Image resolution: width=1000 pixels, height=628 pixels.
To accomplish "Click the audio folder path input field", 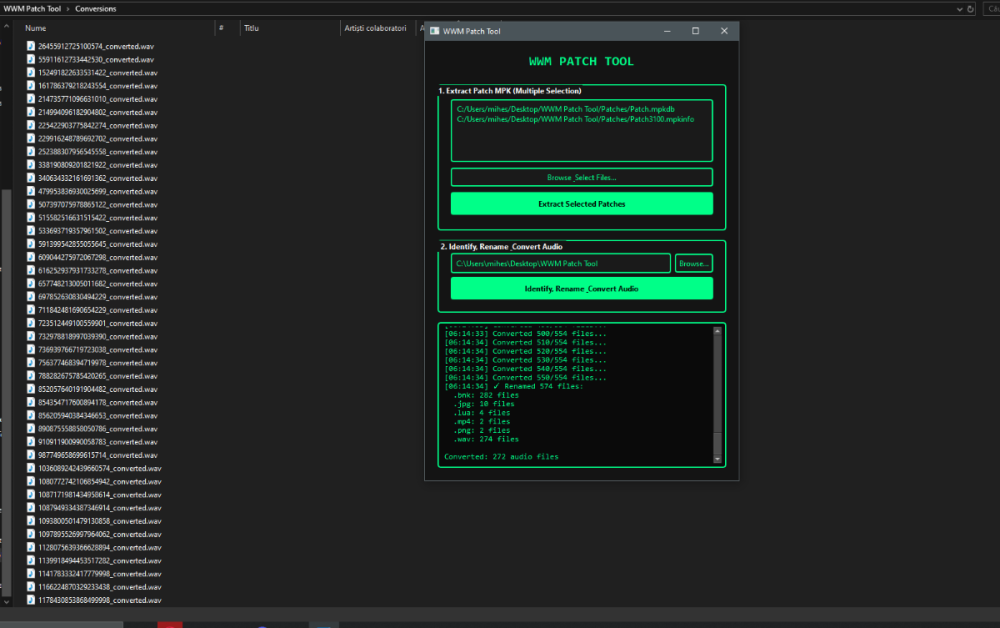I will click(560, 263).
